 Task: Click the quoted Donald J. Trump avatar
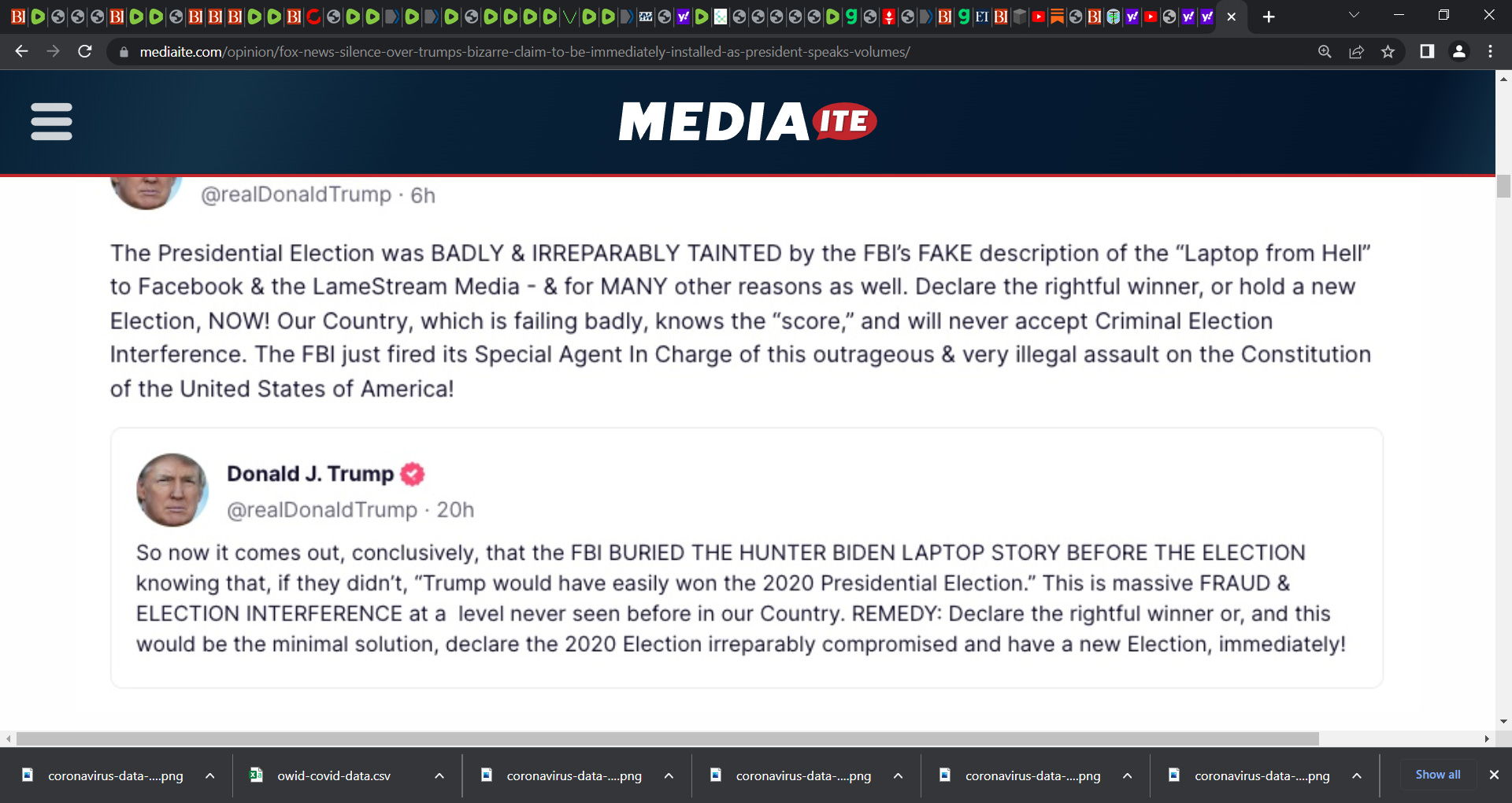[x=172, y=490]
